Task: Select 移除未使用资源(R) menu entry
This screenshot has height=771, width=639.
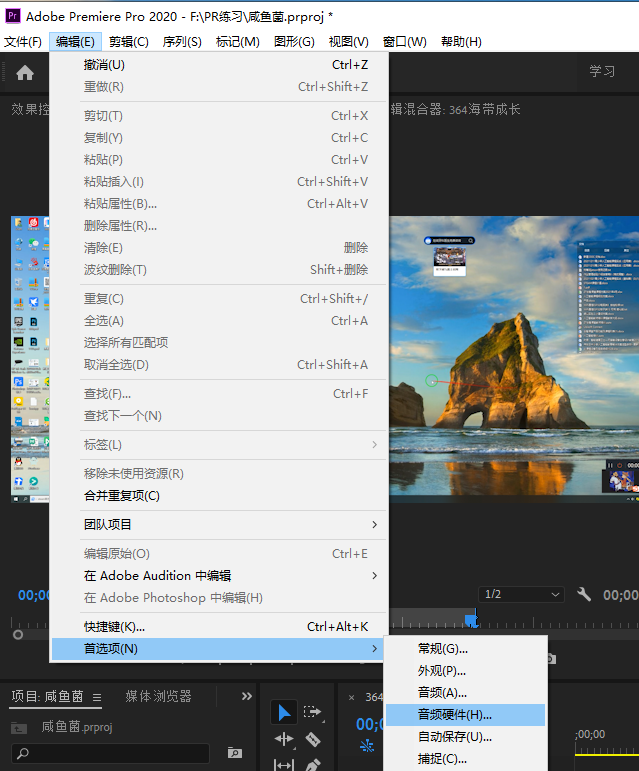Action: point(218,474)
